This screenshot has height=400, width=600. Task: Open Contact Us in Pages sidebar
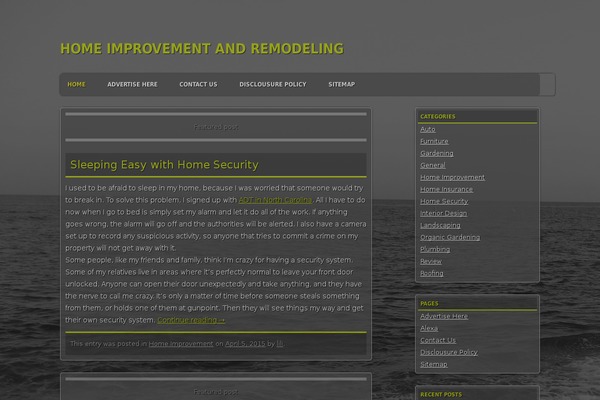[438, 340]
